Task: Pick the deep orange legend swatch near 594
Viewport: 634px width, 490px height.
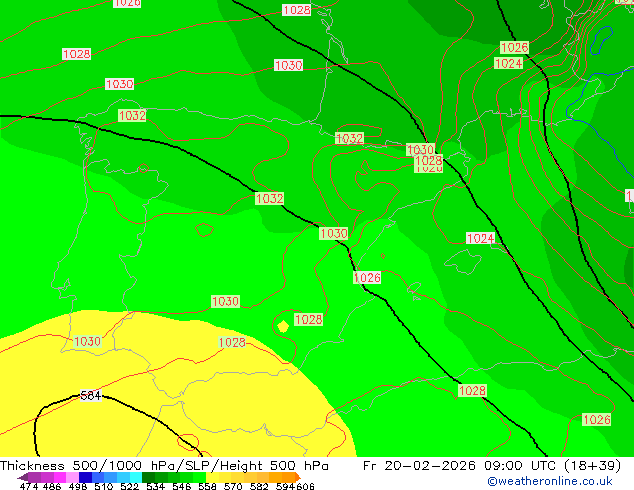Action: pos(290,477)
